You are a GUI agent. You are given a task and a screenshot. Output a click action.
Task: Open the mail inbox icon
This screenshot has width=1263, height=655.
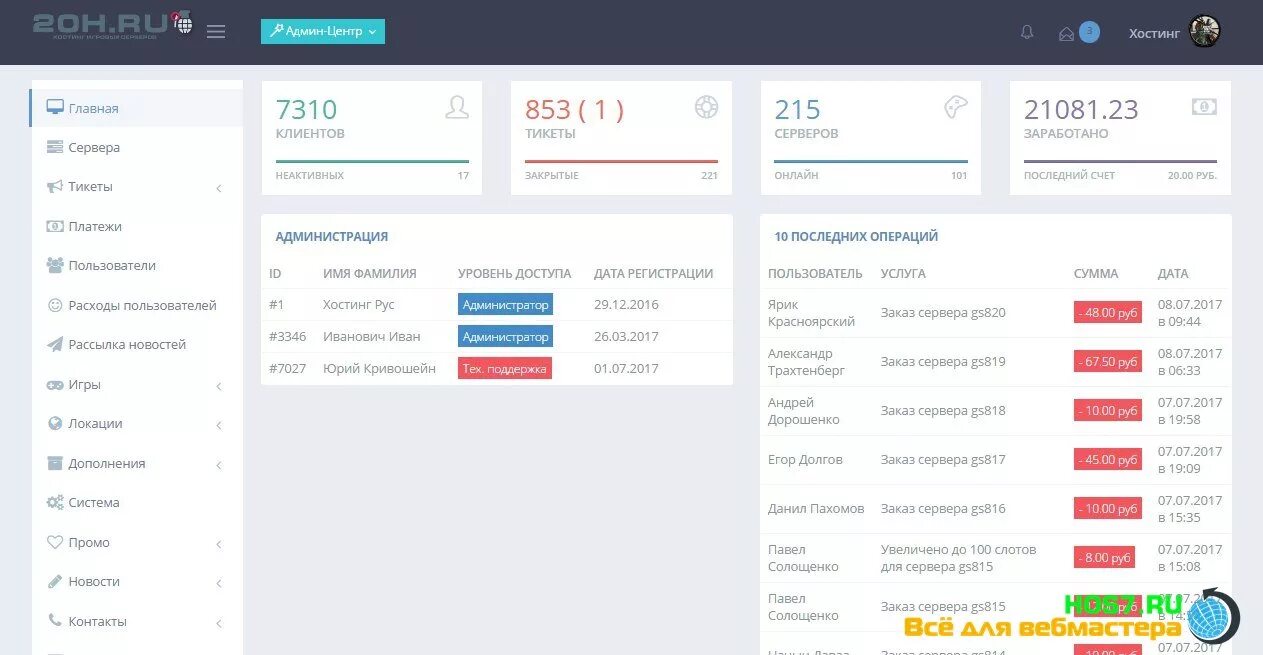tap(1066, 33)
